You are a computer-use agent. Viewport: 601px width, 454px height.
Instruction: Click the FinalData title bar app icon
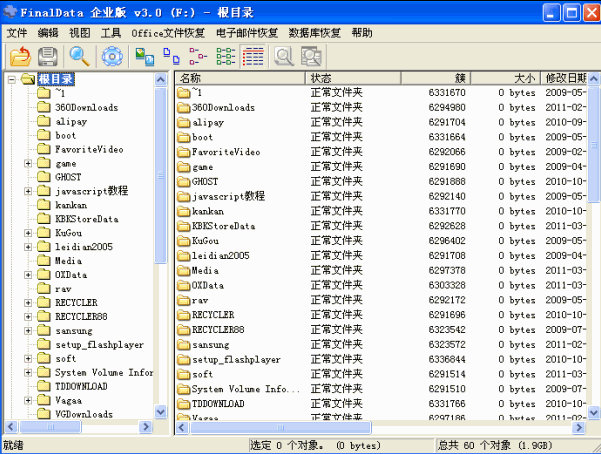pos(10,12)
